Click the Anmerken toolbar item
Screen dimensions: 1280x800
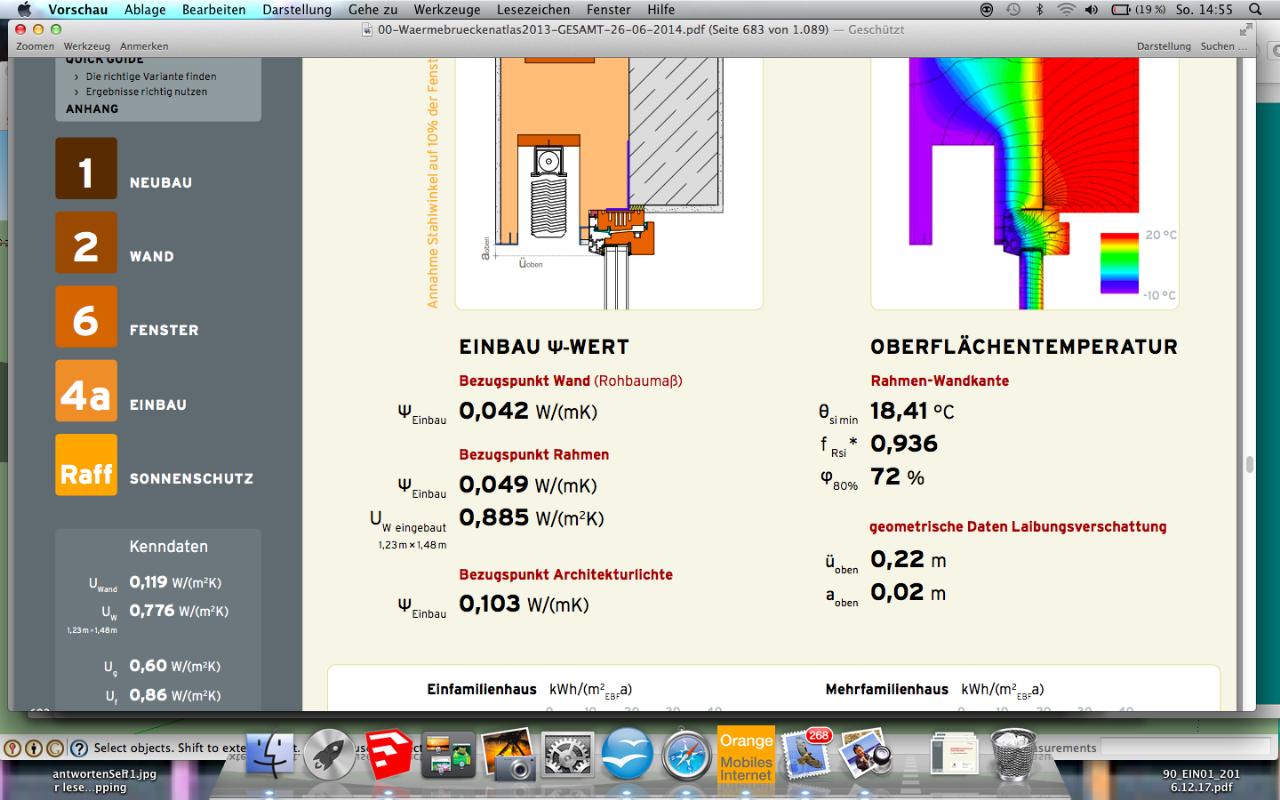point(144,47)
